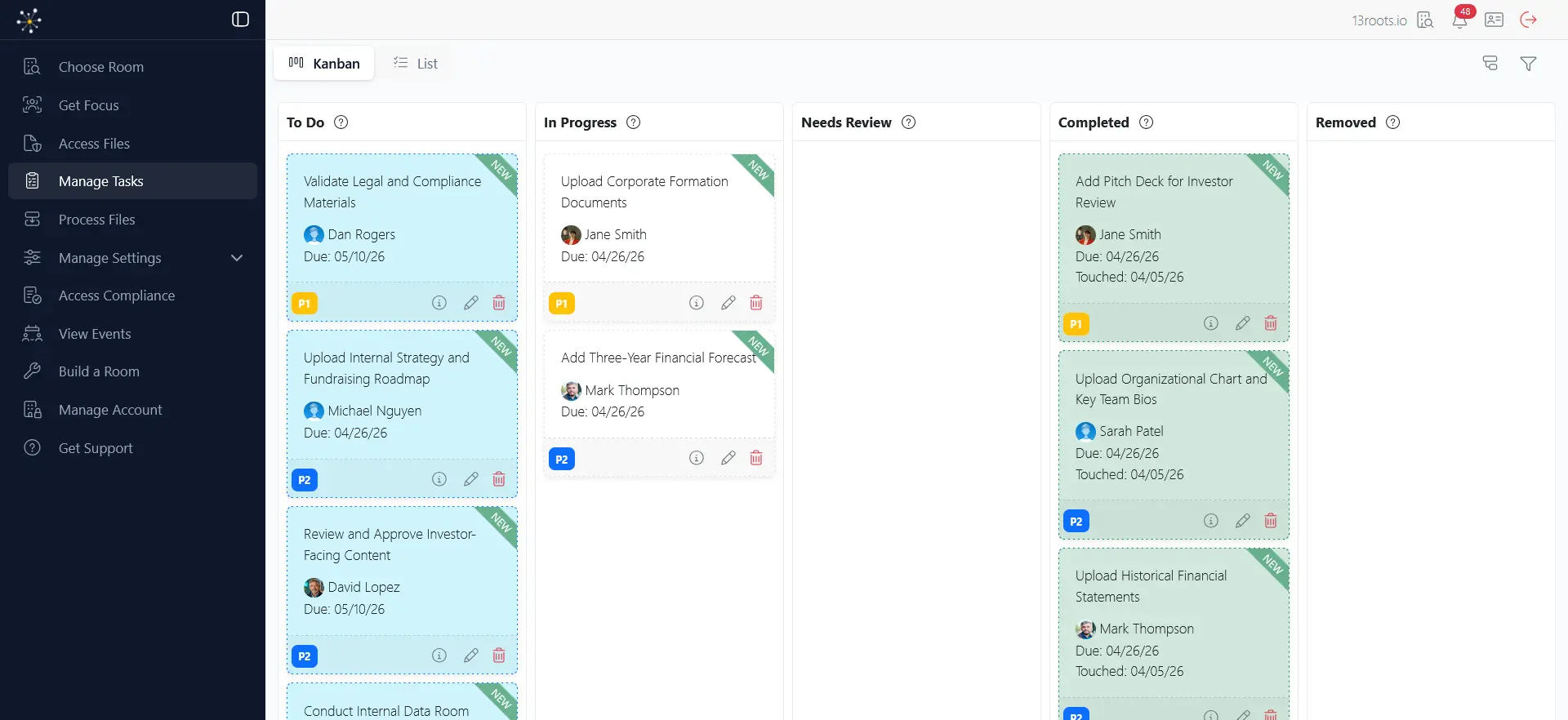
Task: Open Get Support
Action: tap(132, 448)
